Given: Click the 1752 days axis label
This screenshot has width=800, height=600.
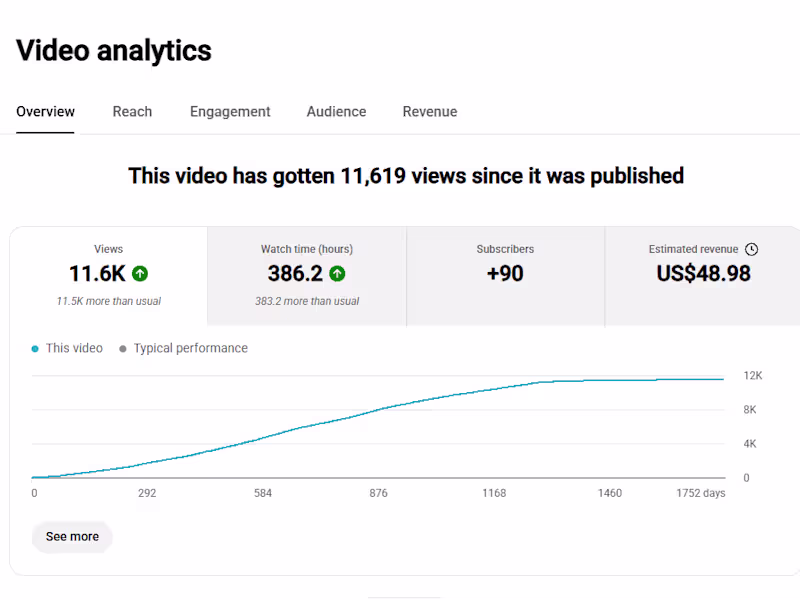Looking at the screenshot, I should click(701, 493).
